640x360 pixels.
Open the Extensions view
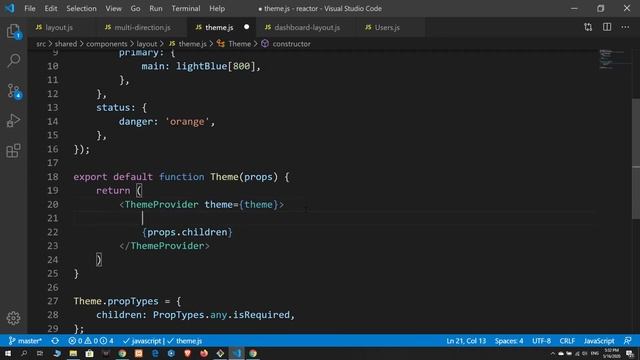(x=13, y=151)
